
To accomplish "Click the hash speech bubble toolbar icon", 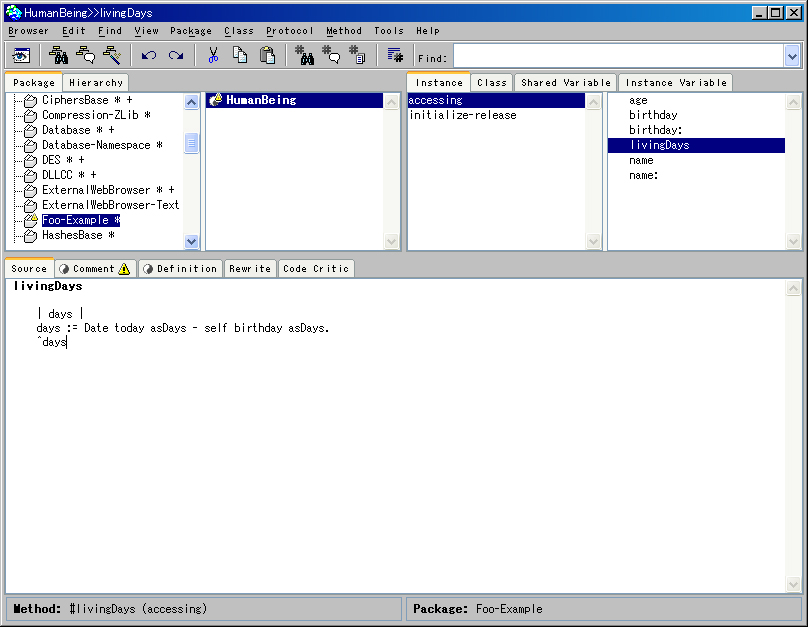I will pyautogui.click(x=331, y=55).
